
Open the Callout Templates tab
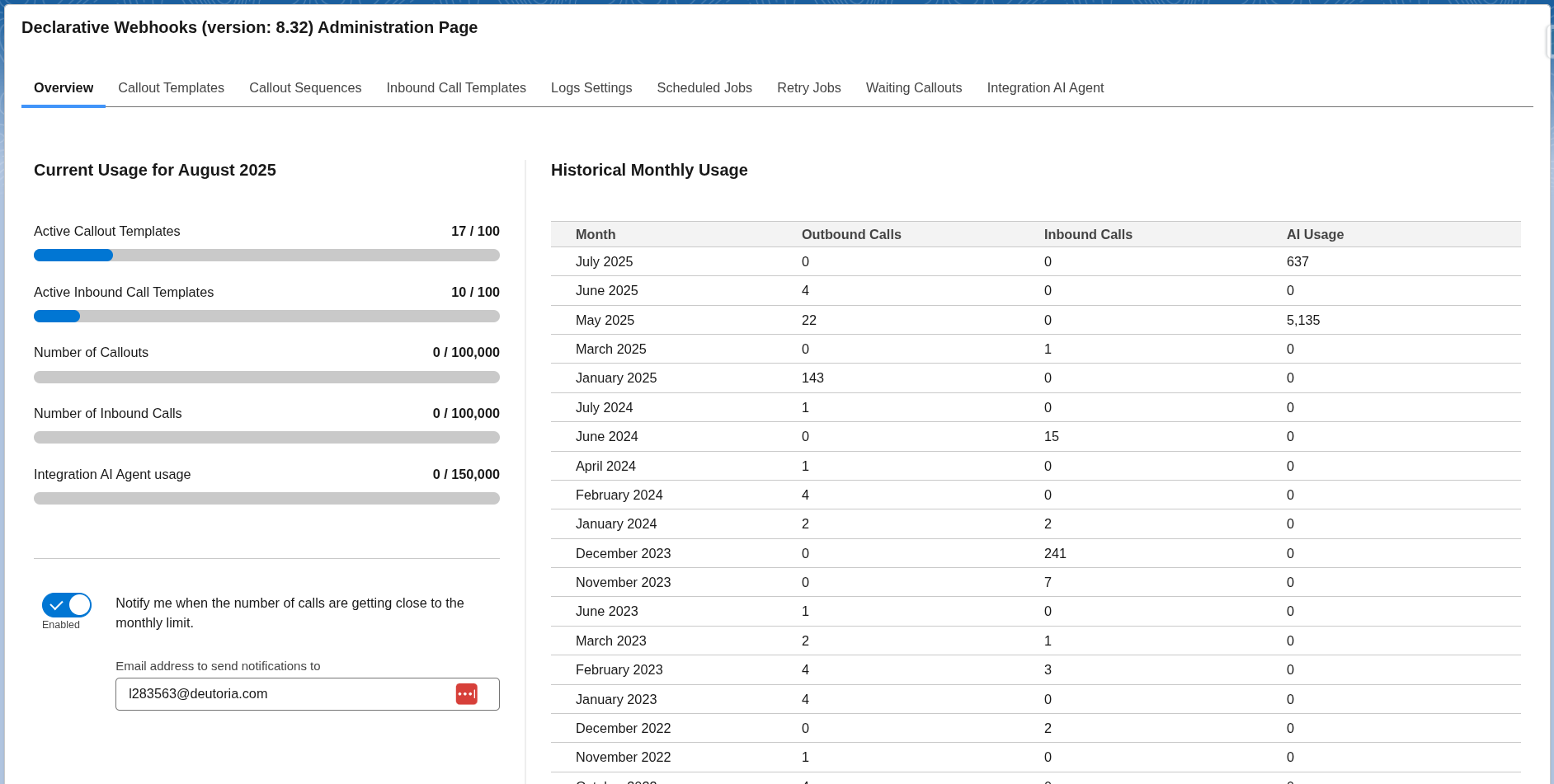point(171,88)
